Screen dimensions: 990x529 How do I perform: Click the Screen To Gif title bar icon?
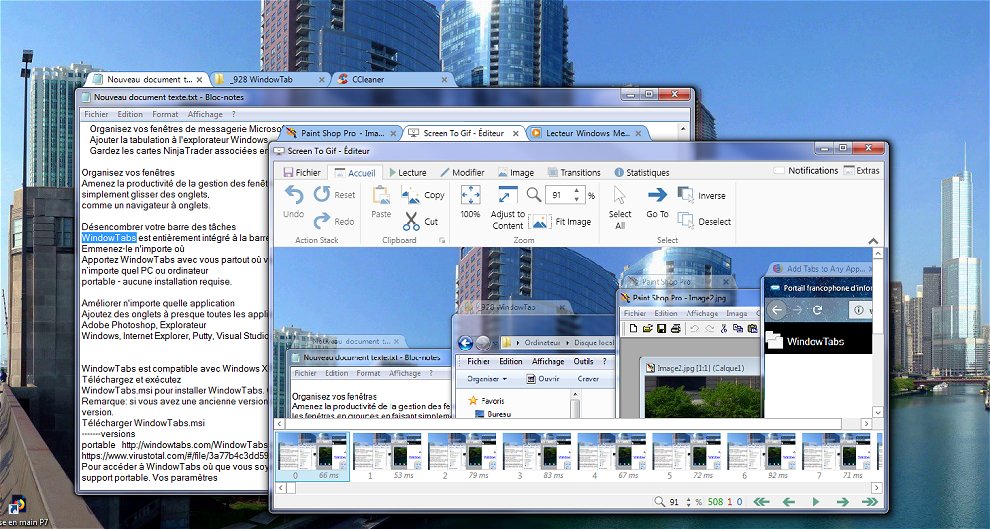click(x=279, y=151)
